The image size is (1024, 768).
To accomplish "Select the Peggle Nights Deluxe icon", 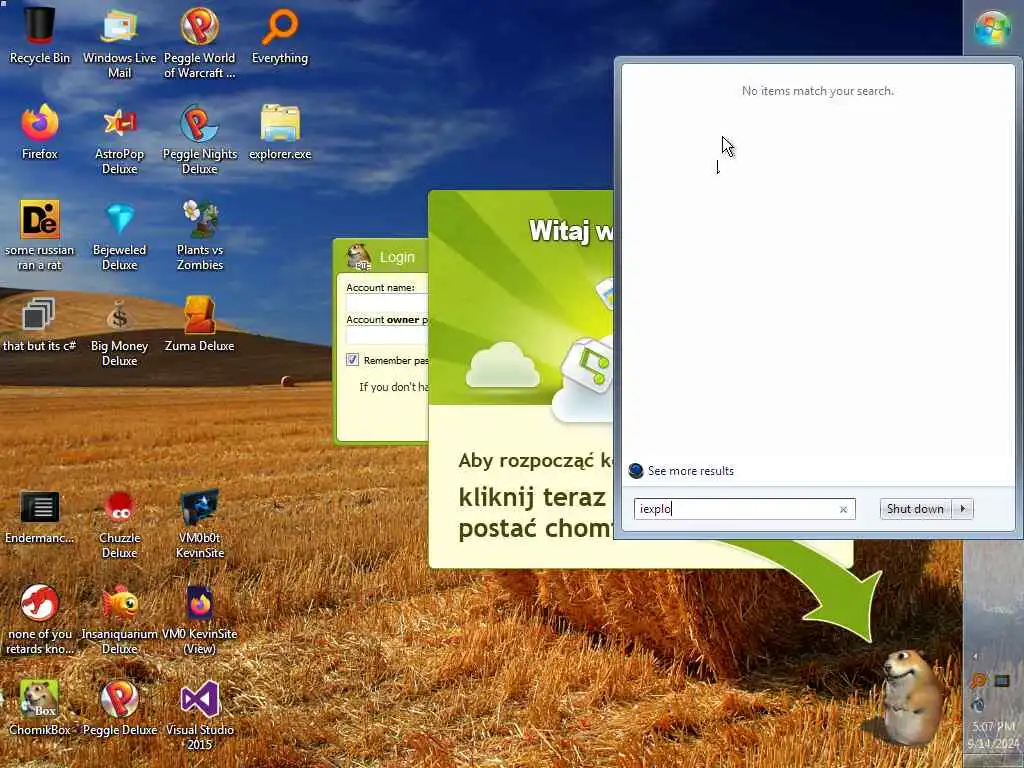I will (199, 139).
